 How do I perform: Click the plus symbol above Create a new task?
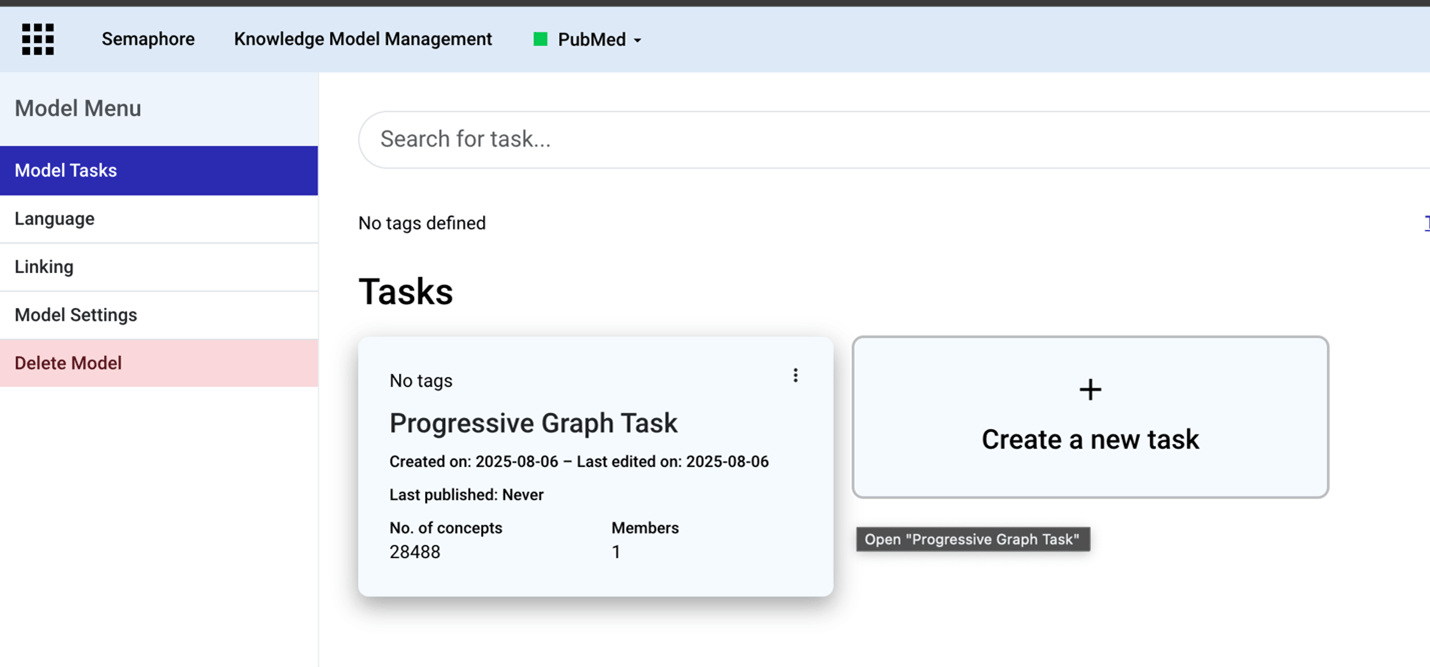pyautogui.click(x=1089, y=390)
